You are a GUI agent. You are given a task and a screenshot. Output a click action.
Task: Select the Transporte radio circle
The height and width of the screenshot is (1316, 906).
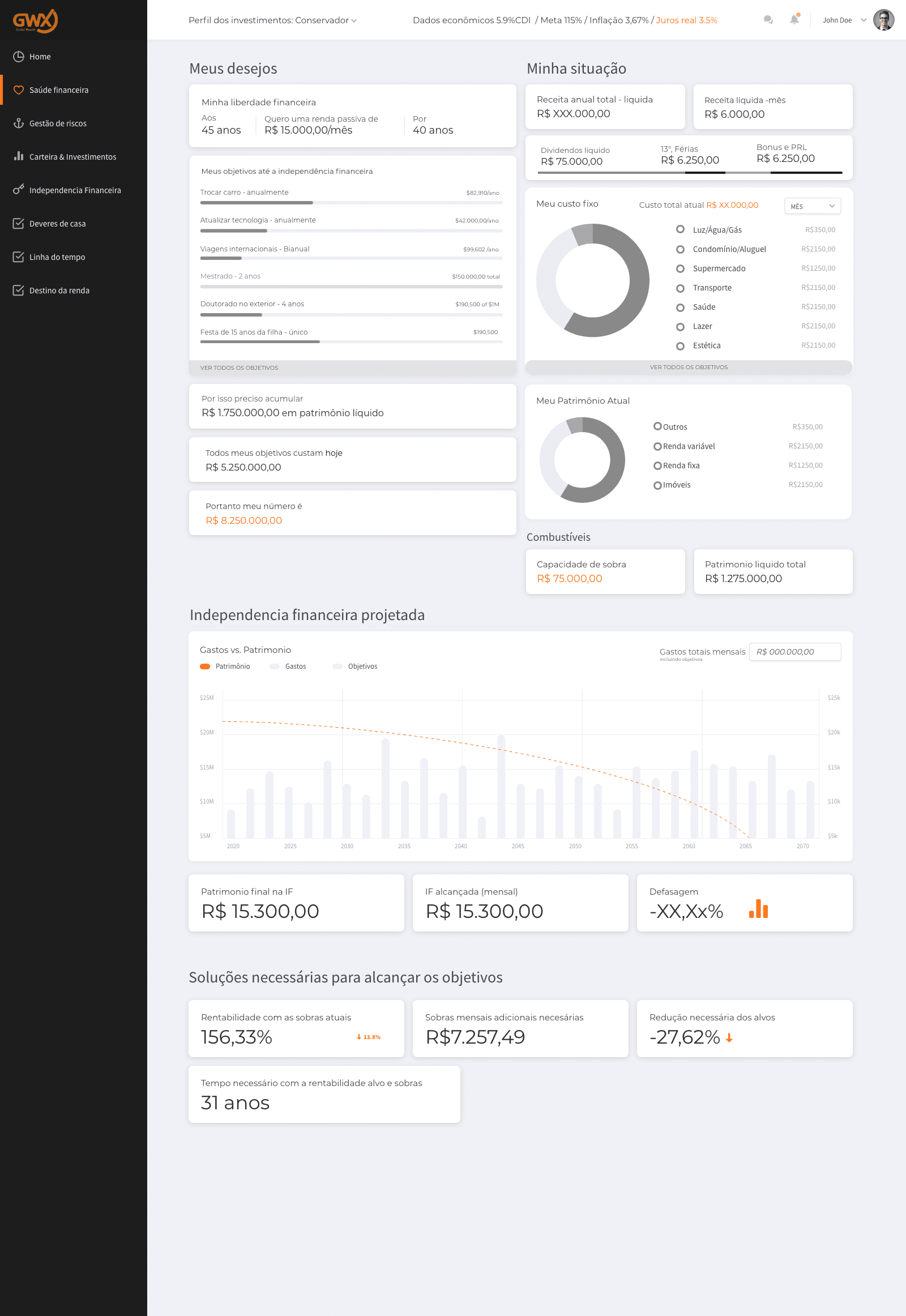680,288
